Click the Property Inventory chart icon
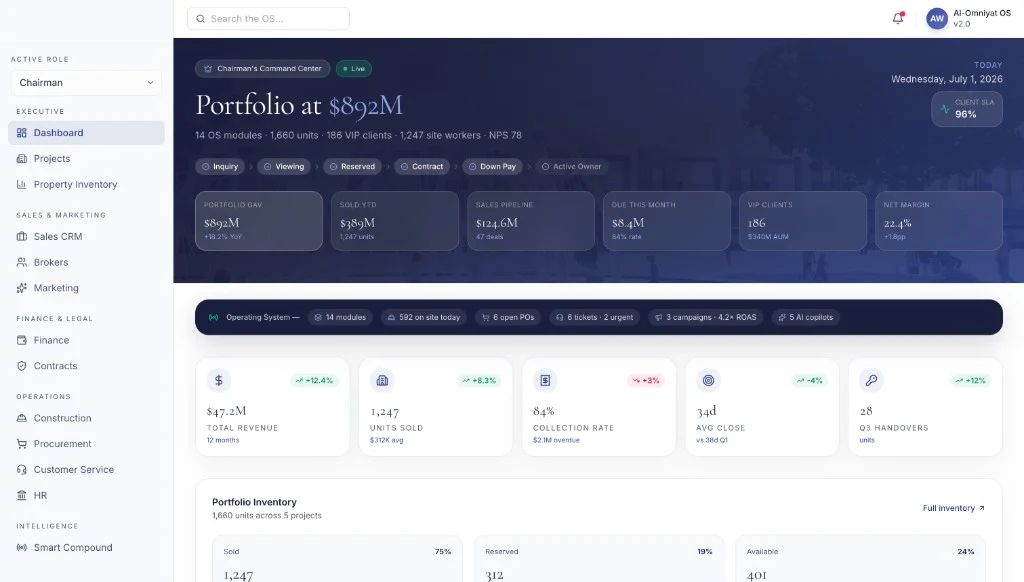The width and height of the screenshot is (1024, 582). tap(22, 184)
